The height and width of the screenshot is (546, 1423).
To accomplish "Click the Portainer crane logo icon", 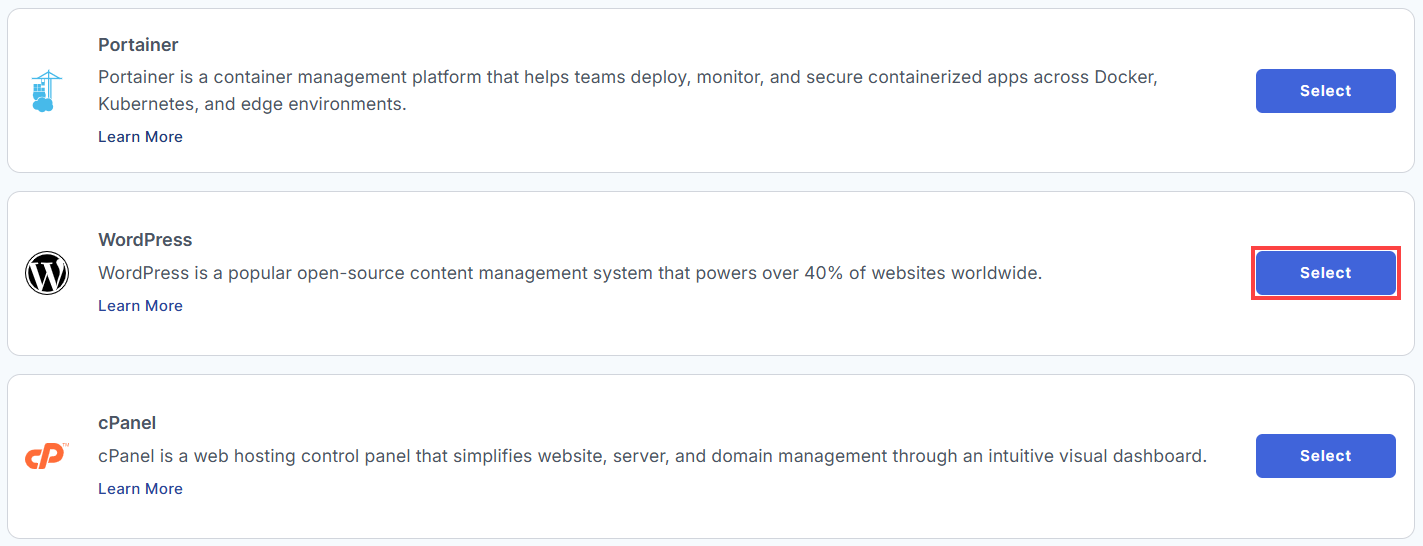I will pos(46,91).
